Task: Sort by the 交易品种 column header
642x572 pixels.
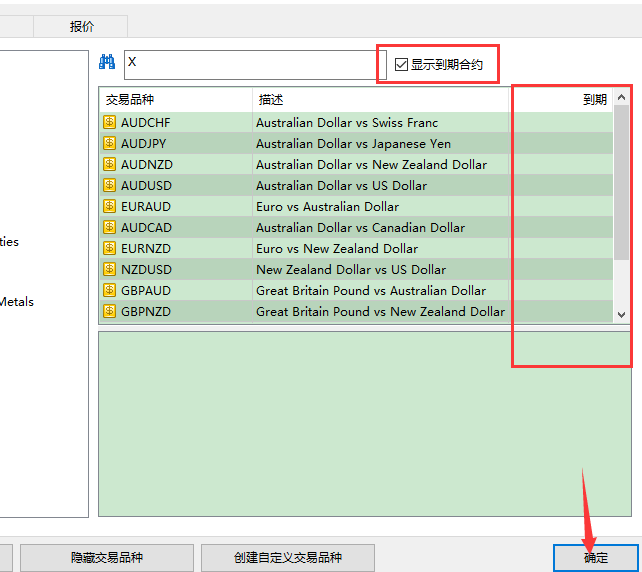Action: pyautogui.click(x=175, y=100)
